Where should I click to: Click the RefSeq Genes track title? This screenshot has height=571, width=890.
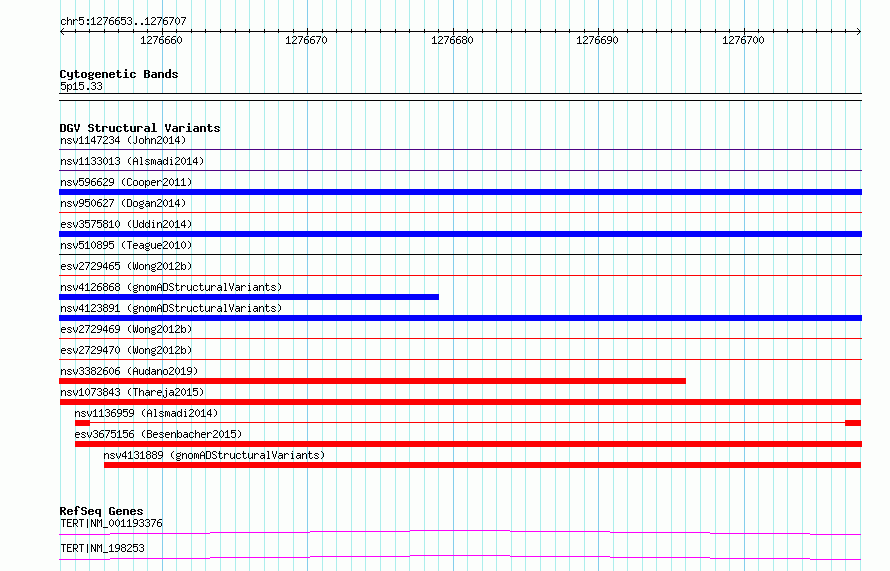[101, 511]
